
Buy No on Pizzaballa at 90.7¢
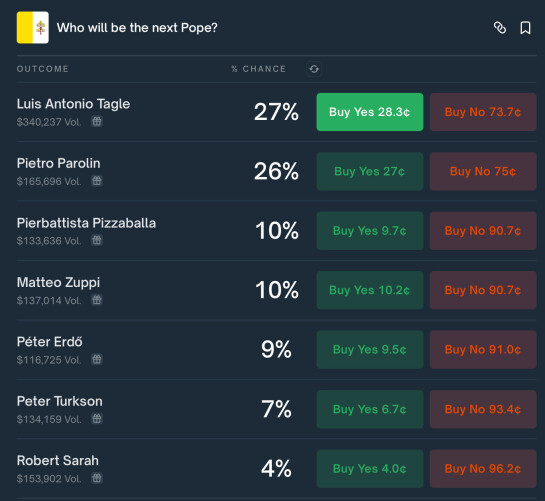483,231
